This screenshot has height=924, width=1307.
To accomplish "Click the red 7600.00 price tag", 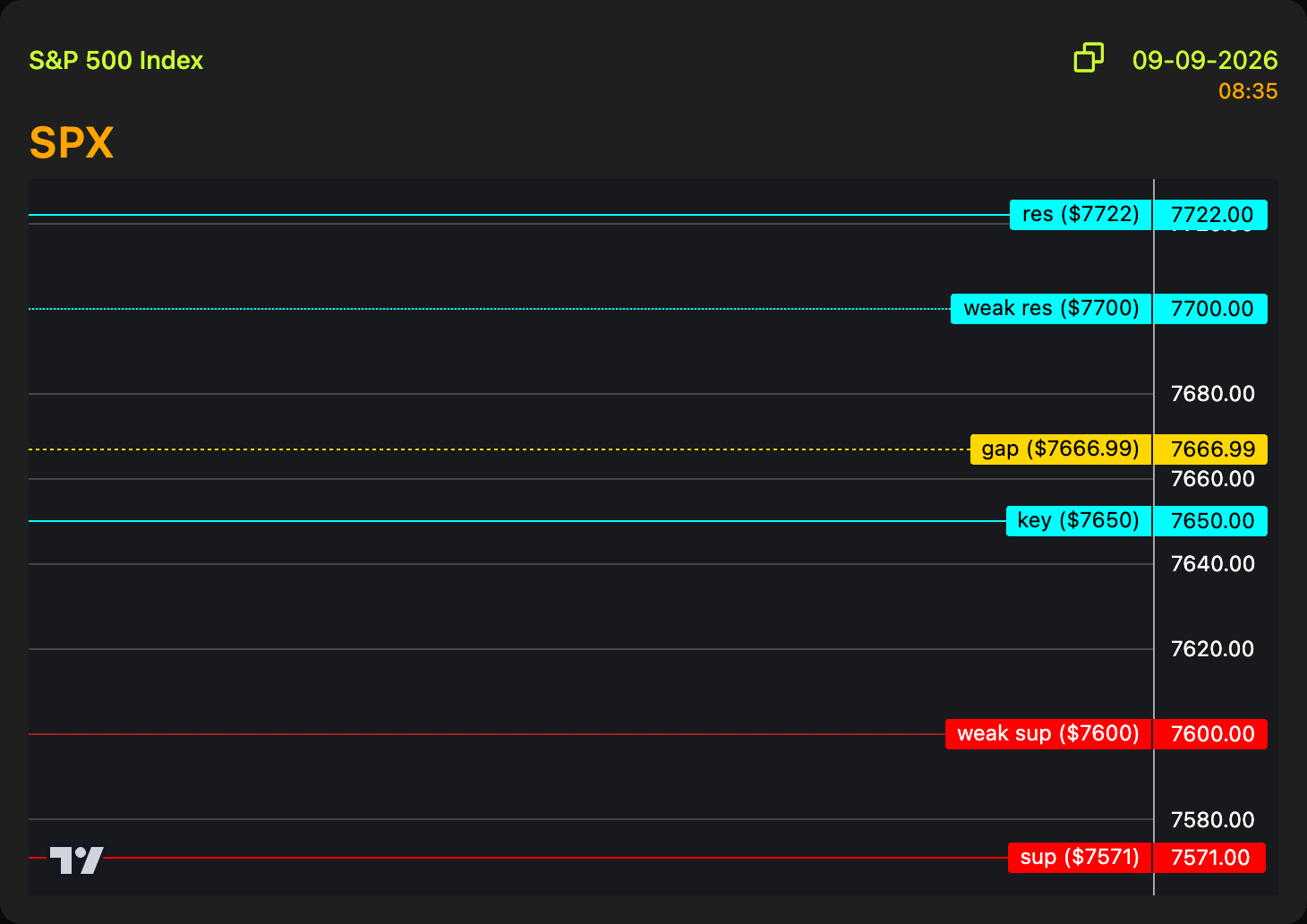I will click(1210, 734).
